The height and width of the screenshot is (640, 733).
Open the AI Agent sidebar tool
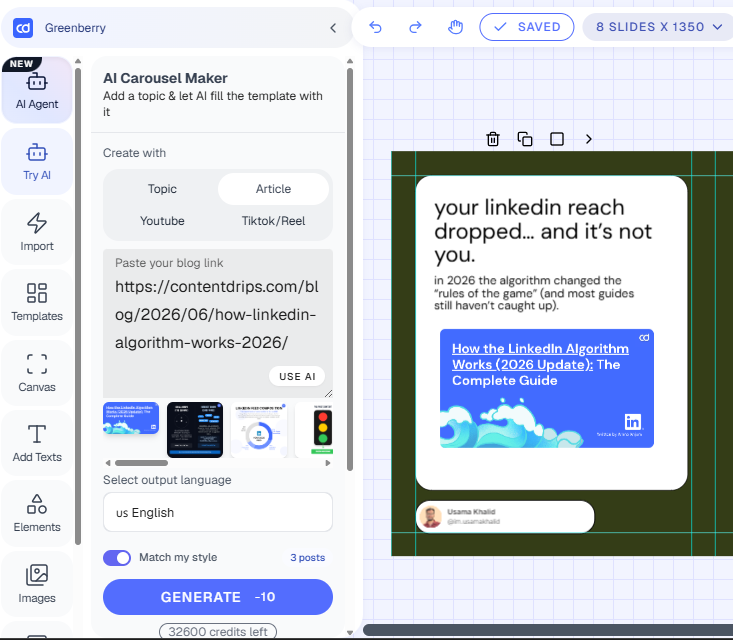click(37, 91)
